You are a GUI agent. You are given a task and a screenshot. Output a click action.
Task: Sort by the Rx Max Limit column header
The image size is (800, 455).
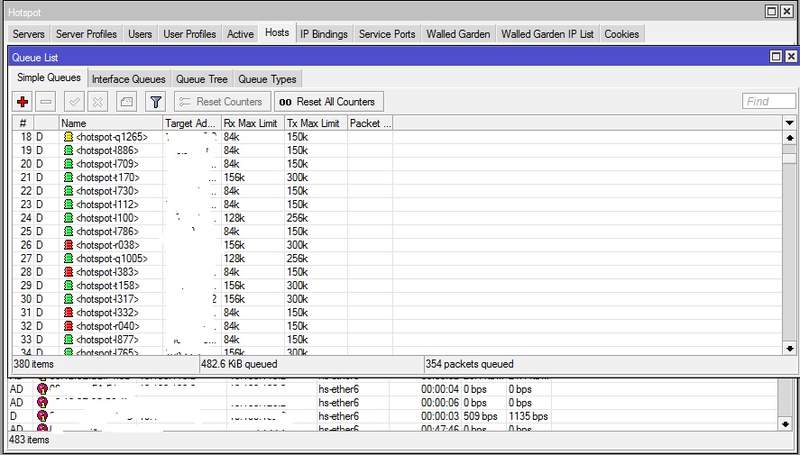253,123
